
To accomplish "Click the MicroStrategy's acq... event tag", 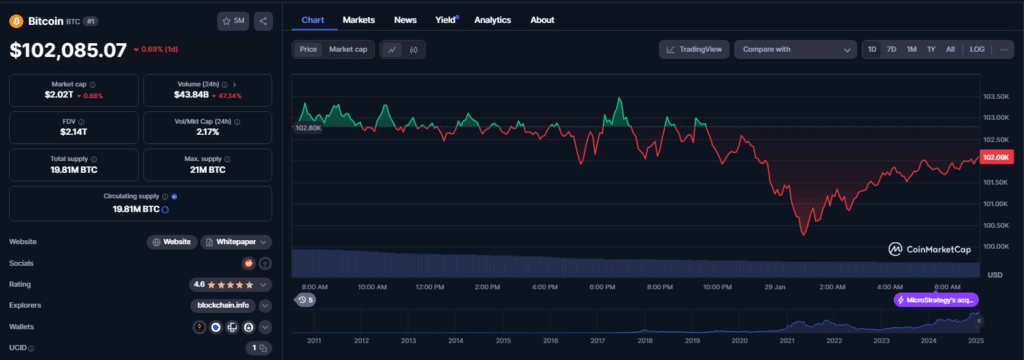I will pyautogui.click(x=936, y=301).
